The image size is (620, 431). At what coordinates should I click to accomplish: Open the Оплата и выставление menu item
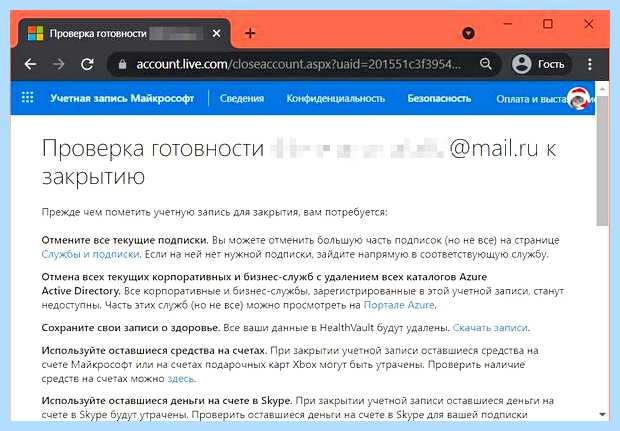[532, 98]
